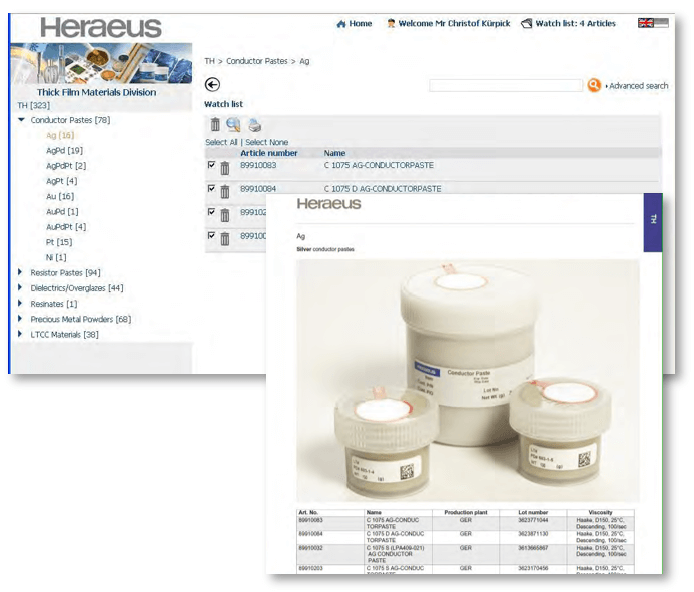Screen dimensions: 694x592
Task: Click the Watch list icon in header
Action: pos(527,23)
